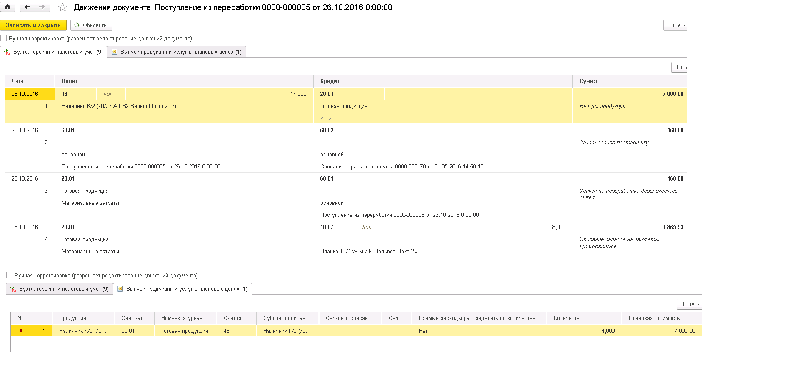Click planned cost 7 000,00 in lower table
800x368 pixels.
click(661, 331)
